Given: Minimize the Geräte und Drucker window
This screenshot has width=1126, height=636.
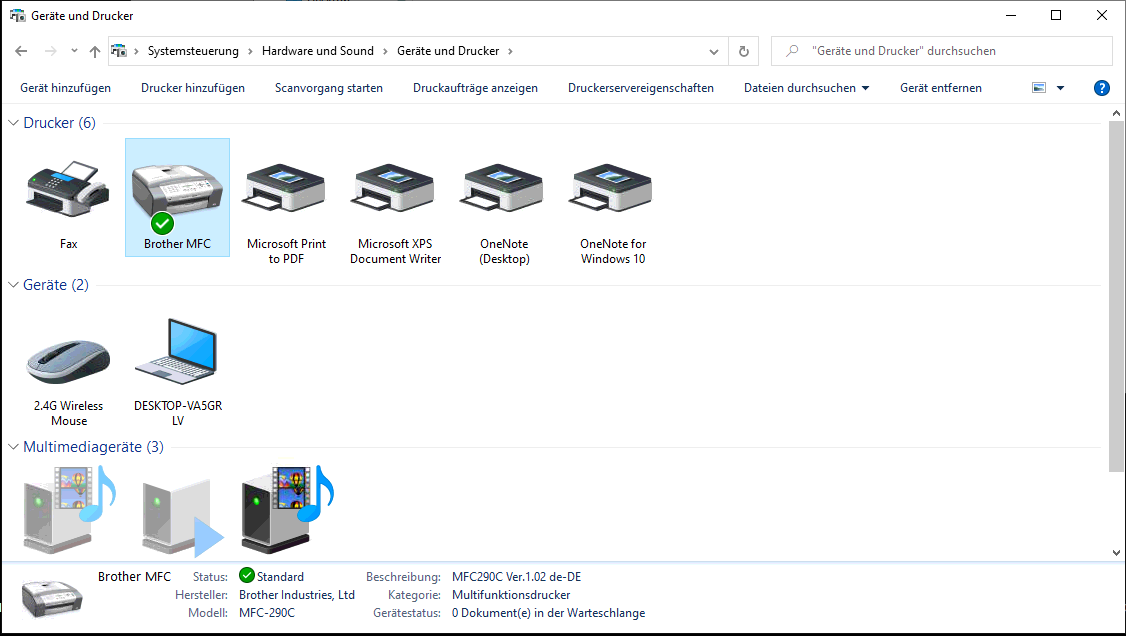Looking at the screenshot, I should tap(1011, 15).
